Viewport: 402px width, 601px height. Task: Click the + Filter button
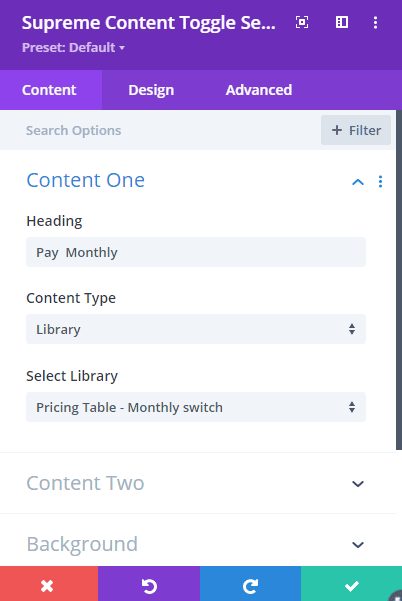(356, 130)
